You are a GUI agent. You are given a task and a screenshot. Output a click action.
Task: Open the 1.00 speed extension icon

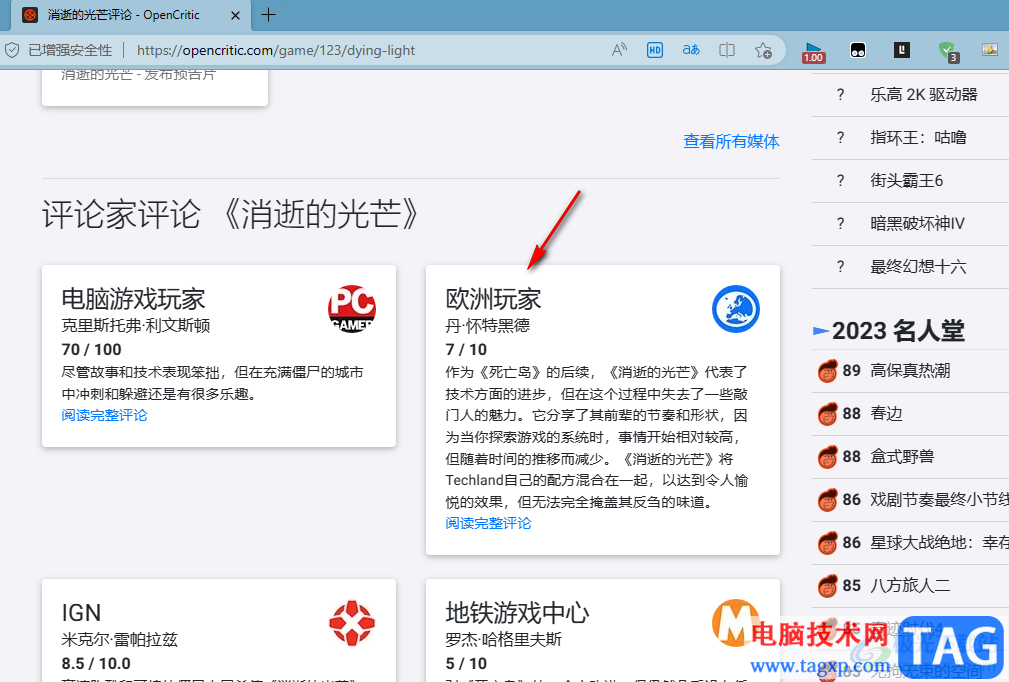(813, 51)
